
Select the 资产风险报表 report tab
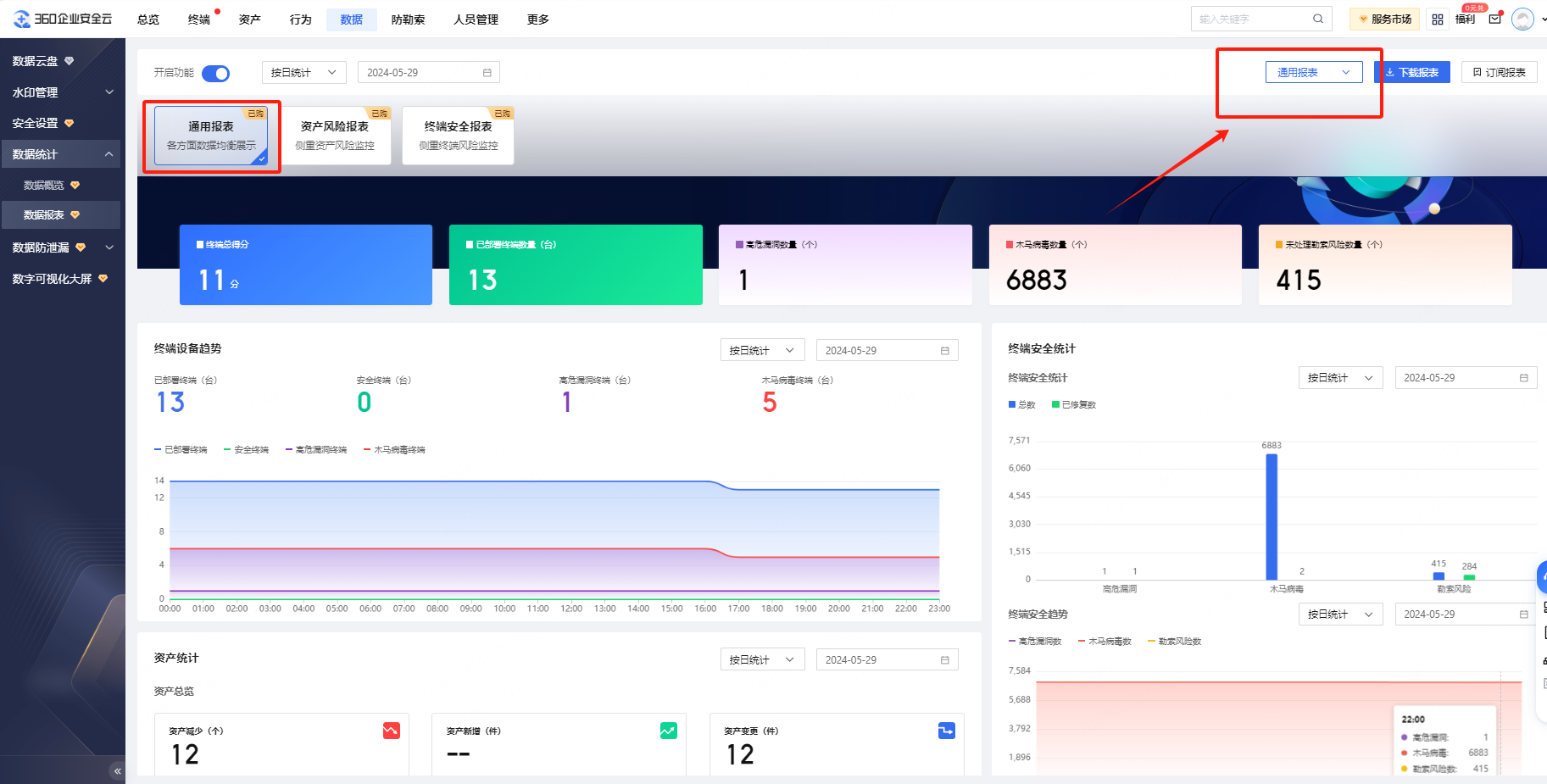[x=335, y=135]
